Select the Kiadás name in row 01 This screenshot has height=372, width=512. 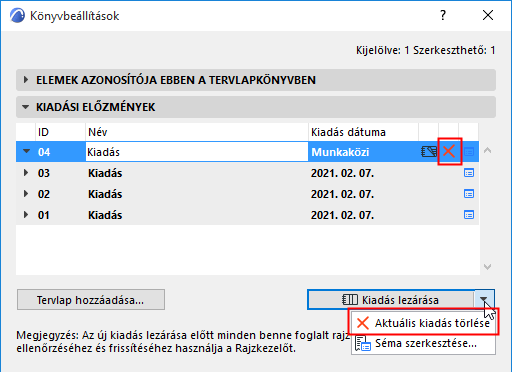105,215
